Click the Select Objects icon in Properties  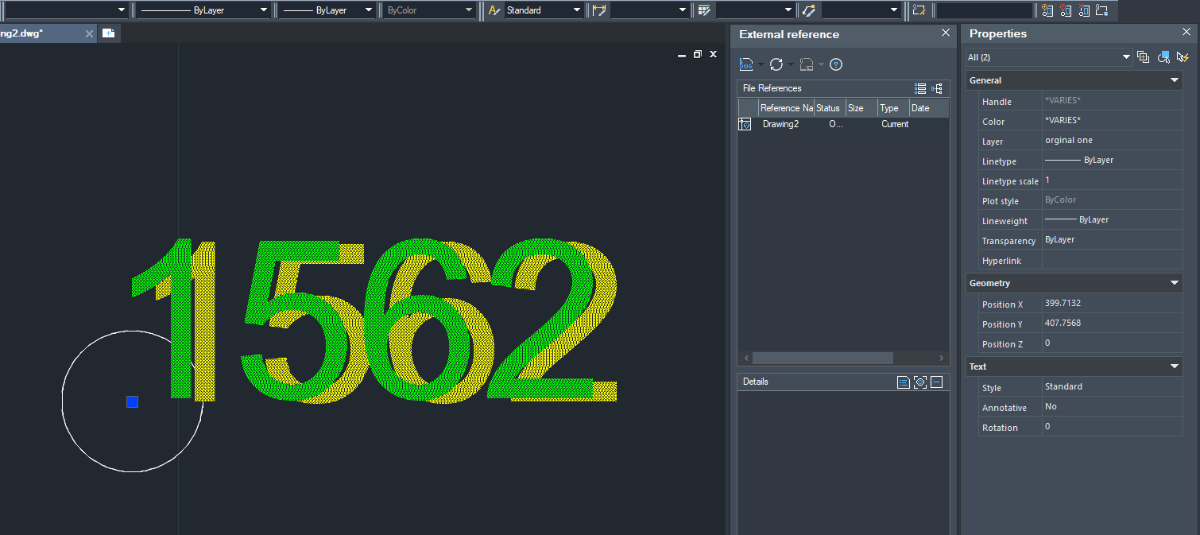(x=1163, y=57)
